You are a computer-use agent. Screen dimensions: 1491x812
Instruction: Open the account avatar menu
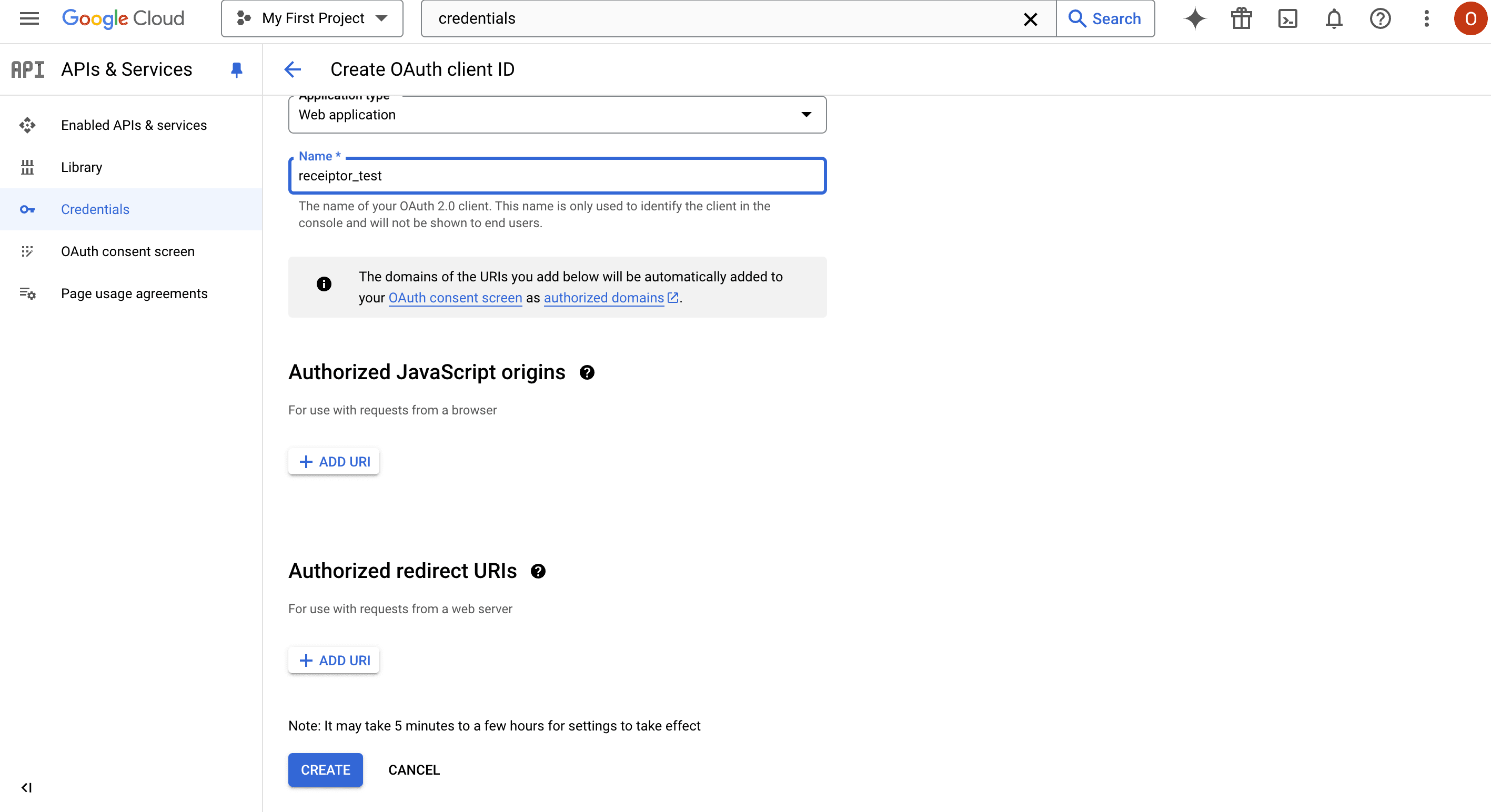tap(1470, 18)
